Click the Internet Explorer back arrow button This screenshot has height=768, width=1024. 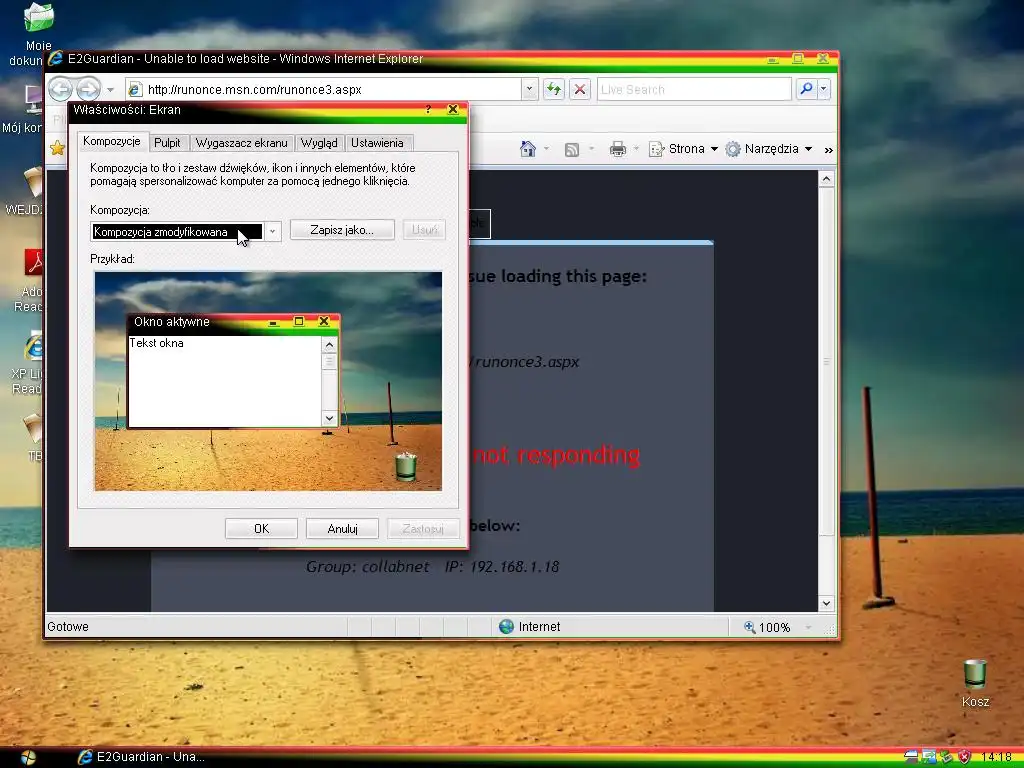(x=61, y=89)
